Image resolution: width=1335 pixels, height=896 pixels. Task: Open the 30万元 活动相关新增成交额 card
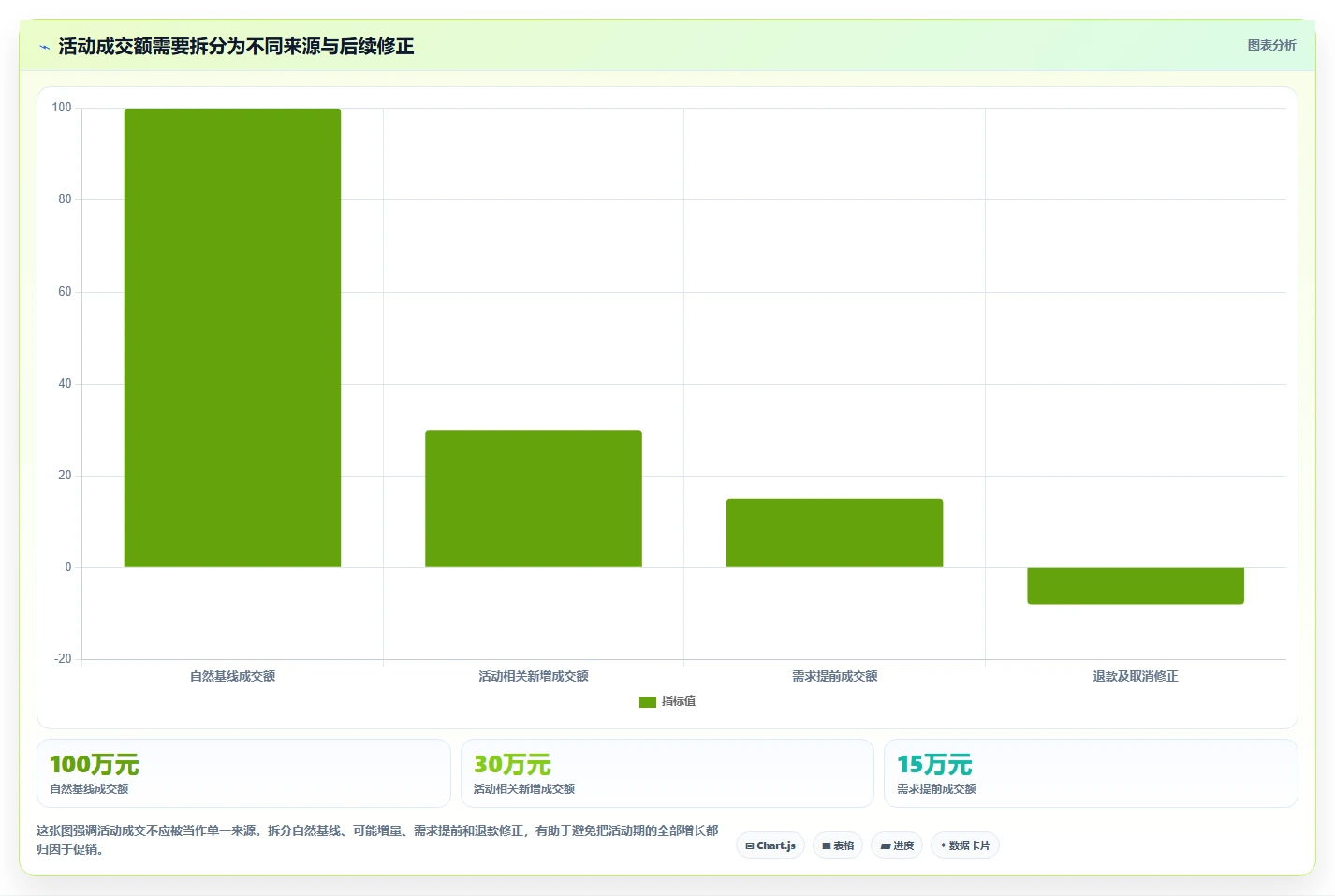click(667, 773)
